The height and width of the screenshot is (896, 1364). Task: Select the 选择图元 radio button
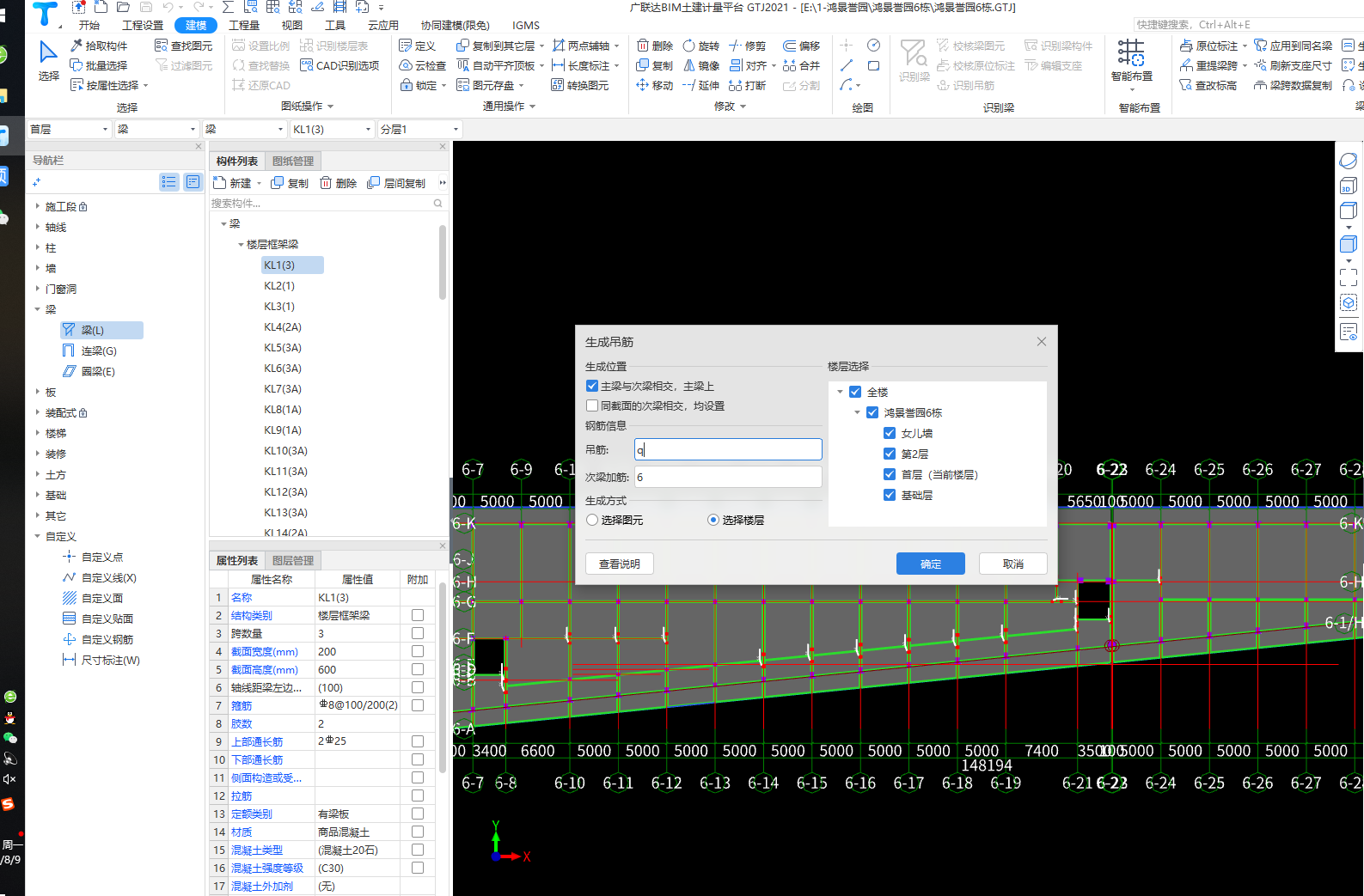[592, 520]
